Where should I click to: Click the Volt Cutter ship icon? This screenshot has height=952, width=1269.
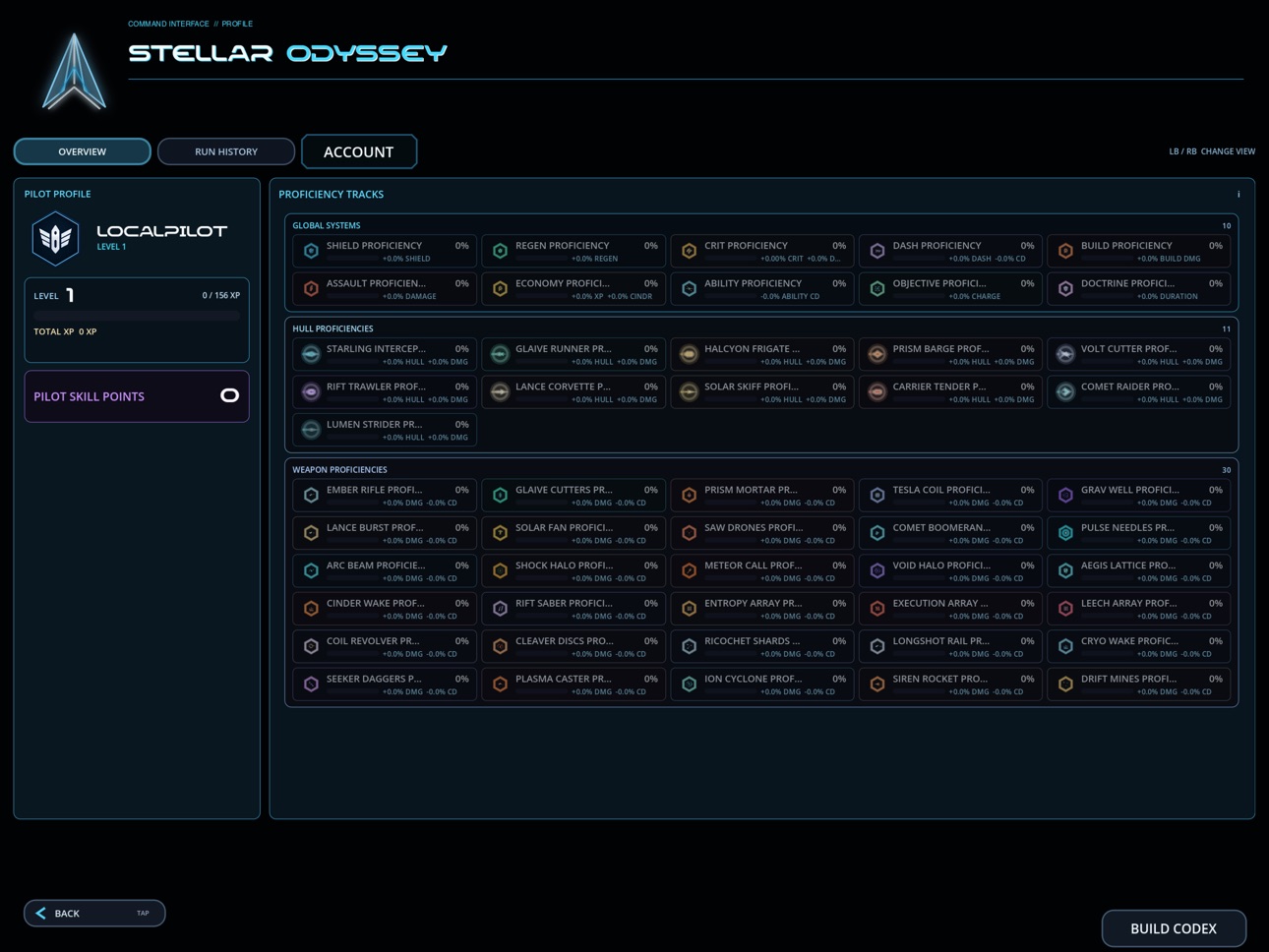1065,354
